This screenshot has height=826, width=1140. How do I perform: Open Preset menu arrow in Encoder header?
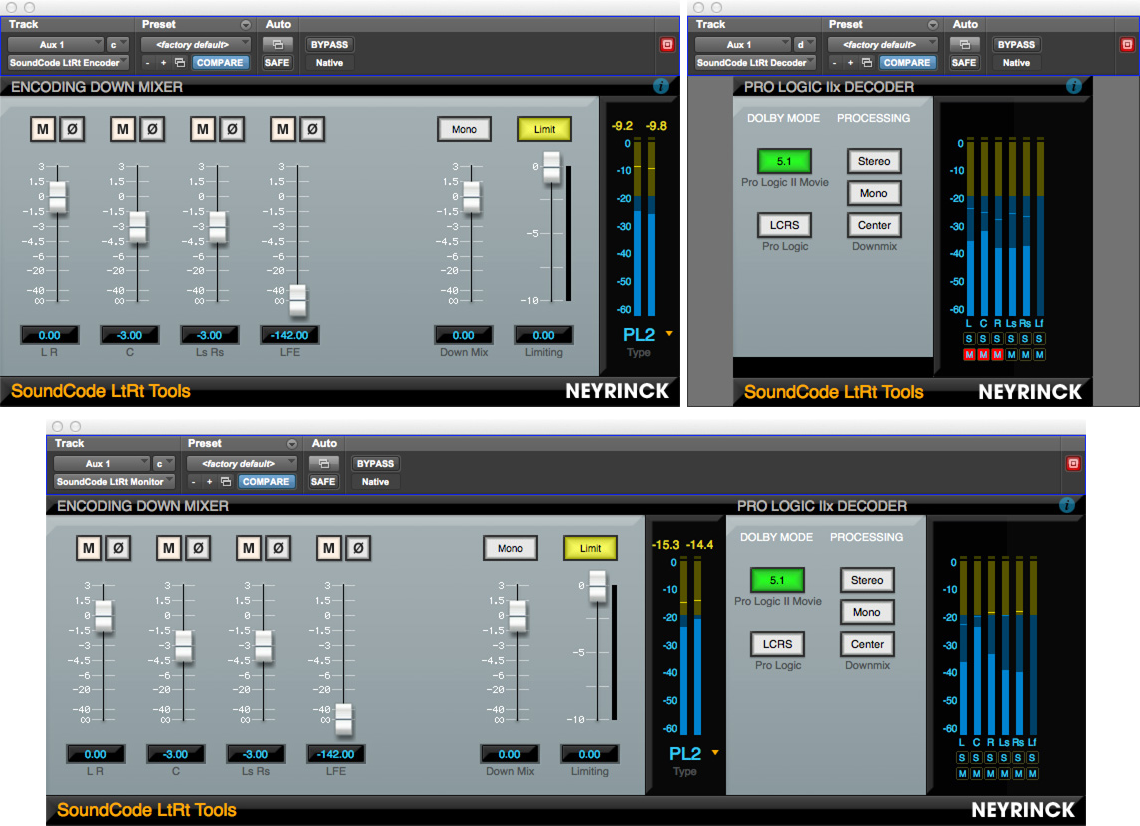(x=246, y=25)
